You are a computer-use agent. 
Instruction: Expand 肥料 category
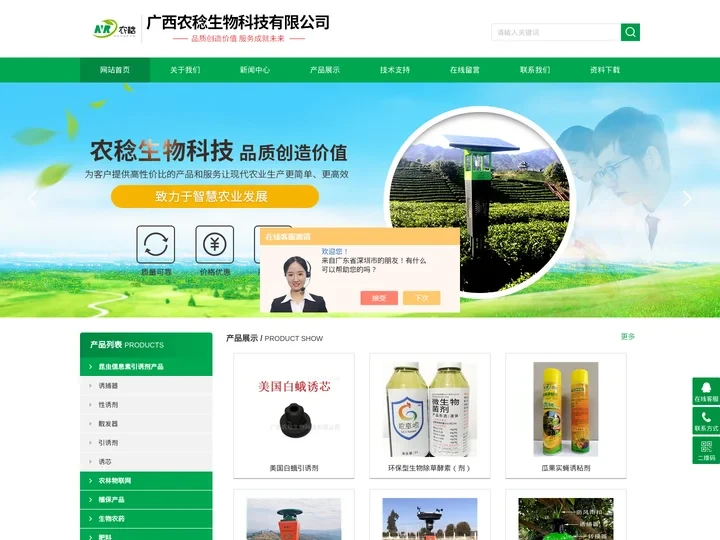(x=146, y=535)
